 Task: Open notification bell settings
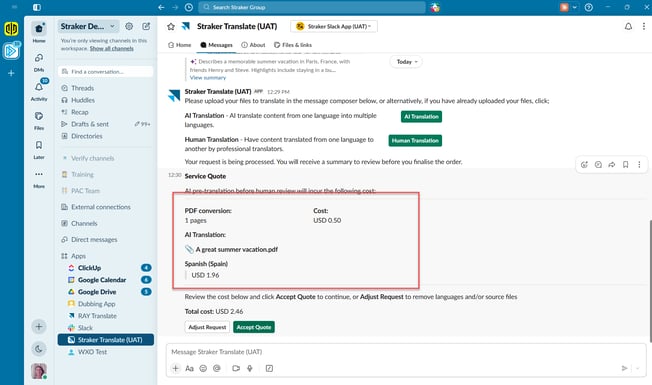pos(628,26)
